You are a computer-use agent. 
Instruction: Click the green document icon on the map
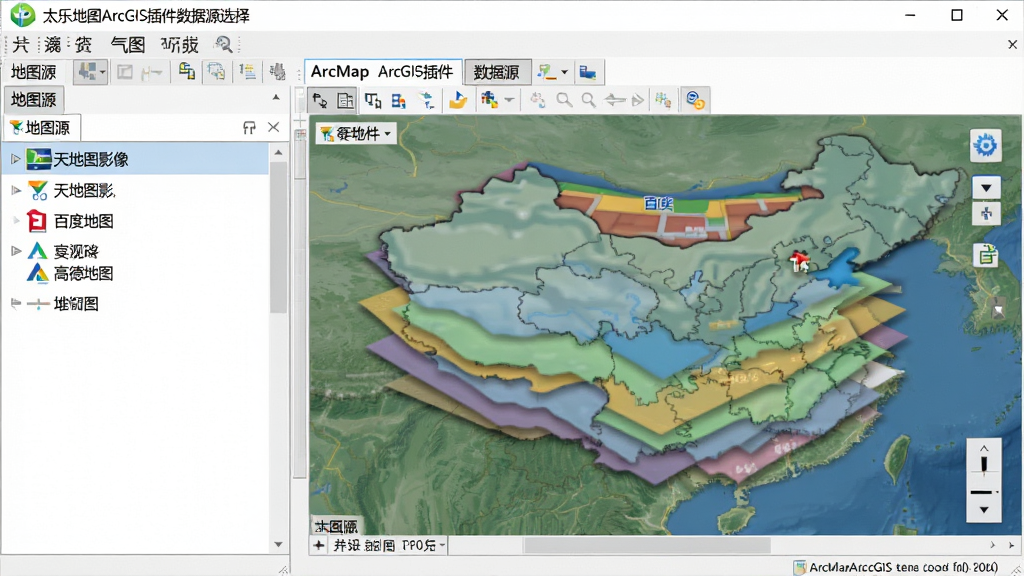coord(986,255)
